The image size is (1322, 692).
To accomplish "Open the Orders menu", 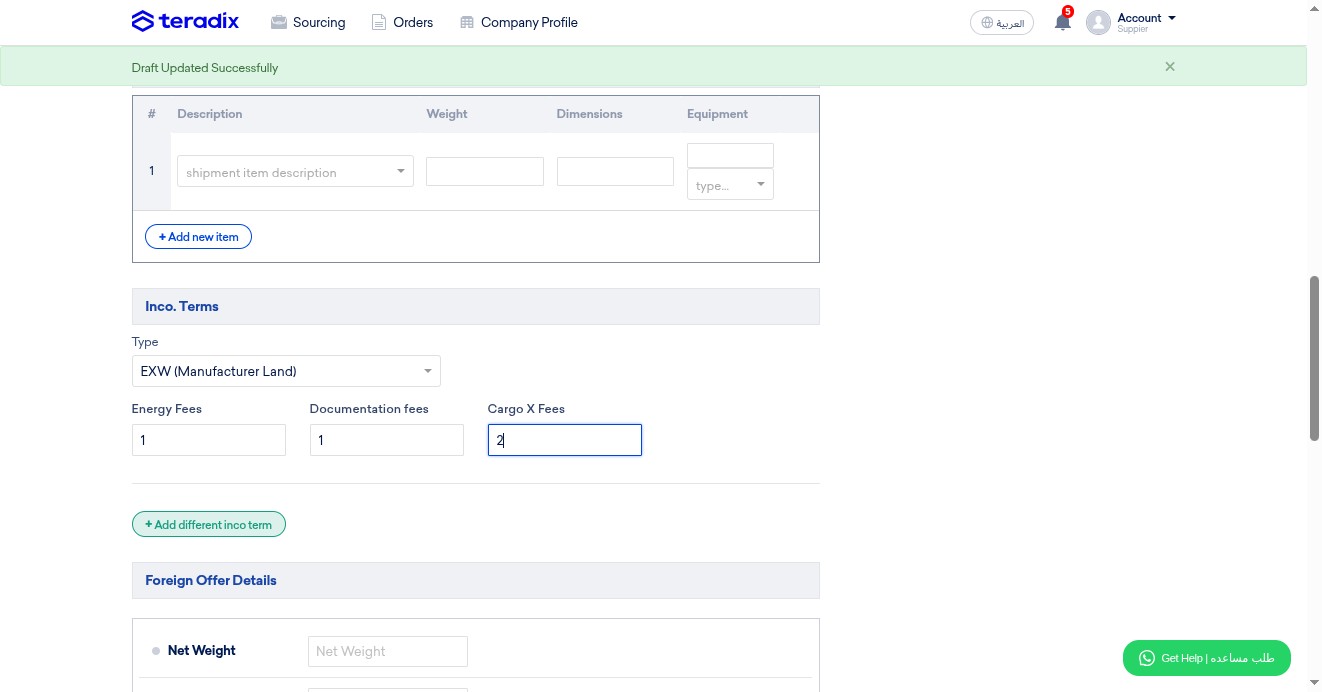I will (402, 22).
